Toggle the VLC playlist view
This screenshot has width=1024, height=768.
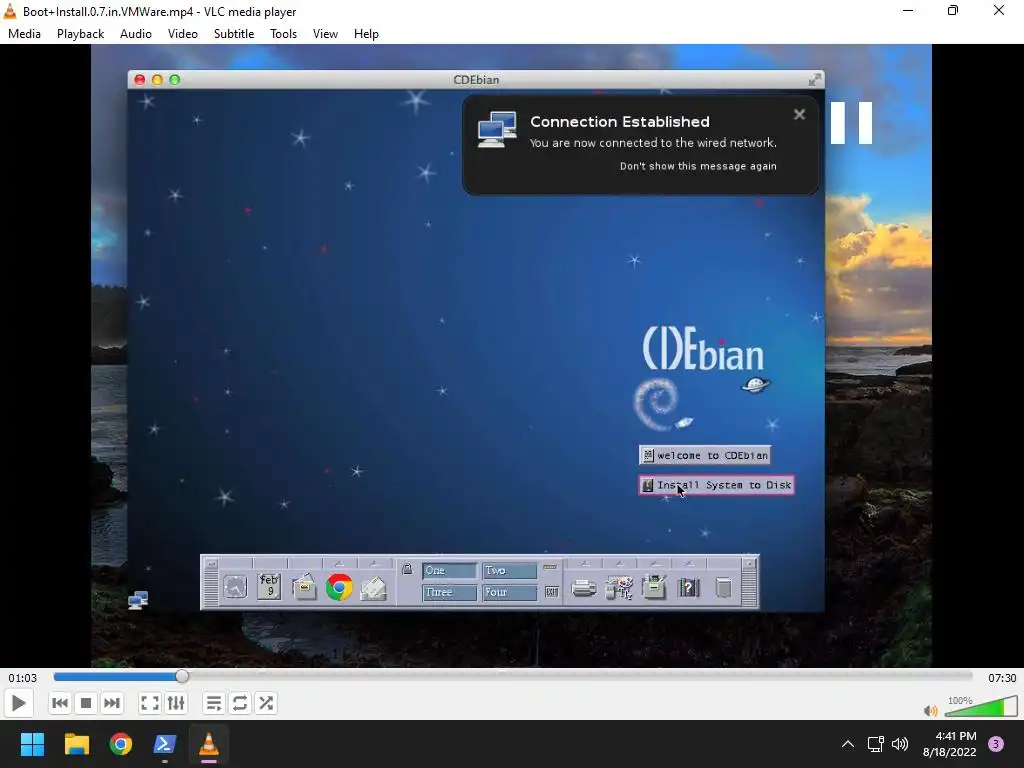click(214, 703)
